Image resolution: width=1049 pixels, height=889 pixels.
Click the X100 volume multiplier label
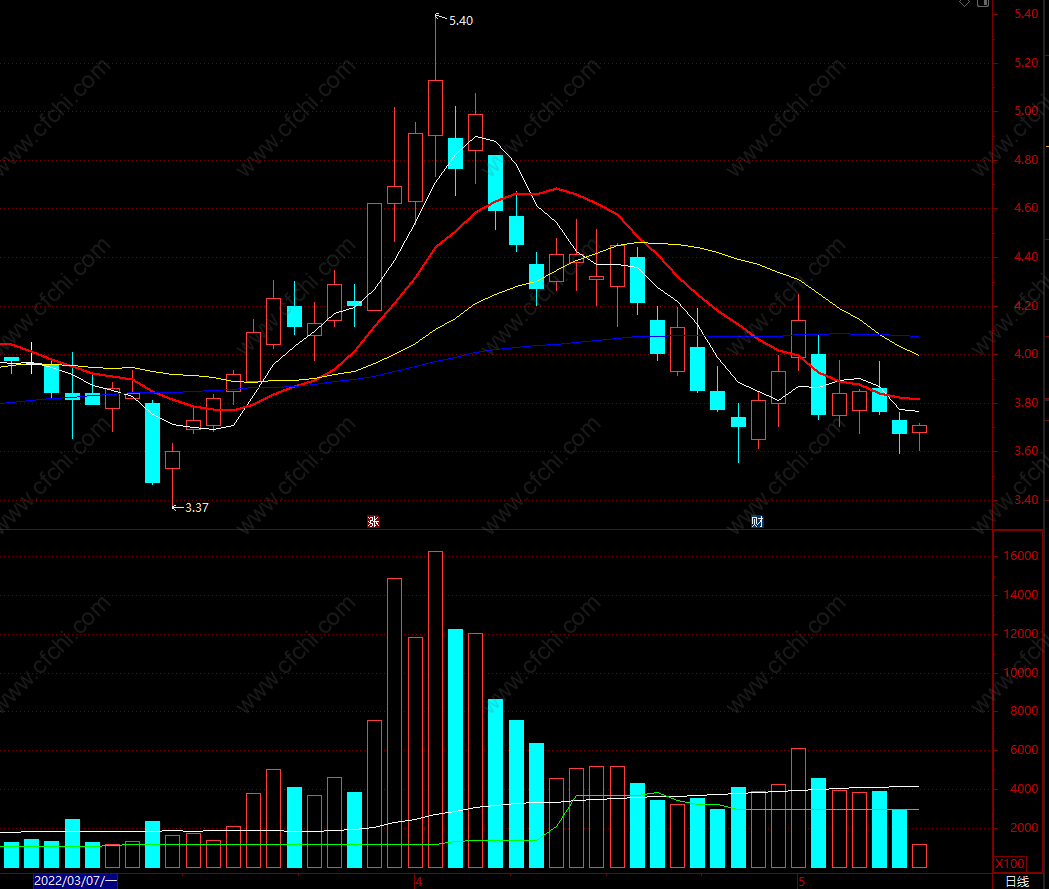(1010, 864)
